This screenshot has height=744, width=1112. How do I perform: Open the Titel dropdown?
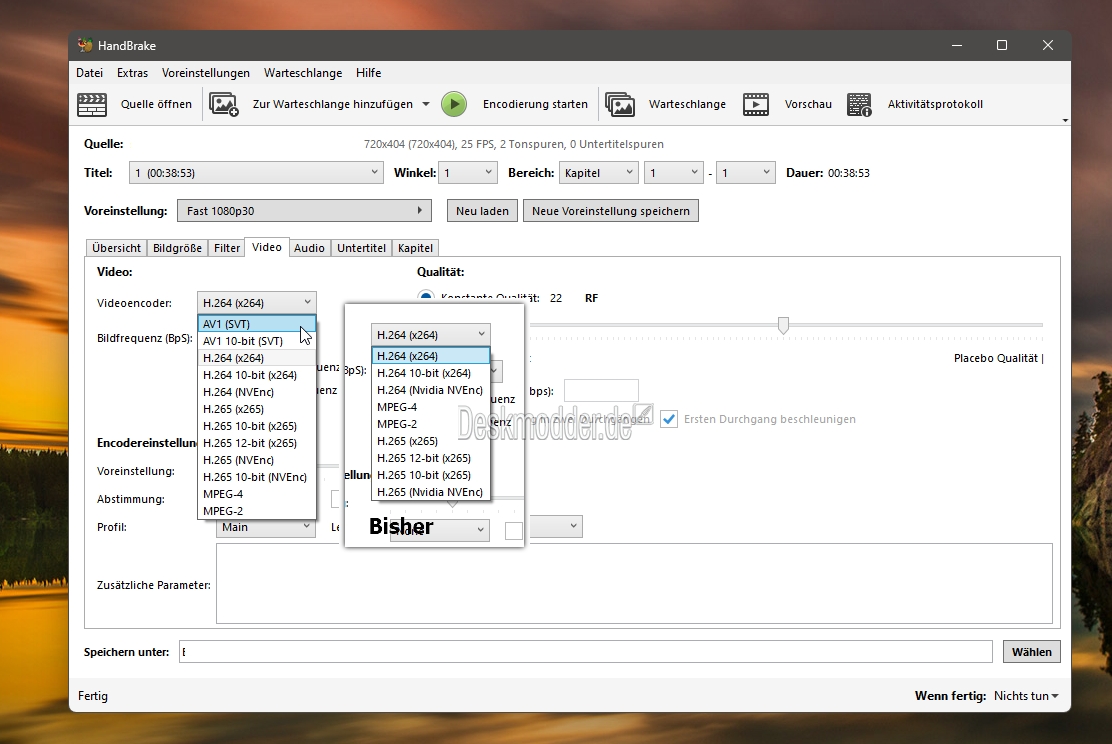tap(256, 173)
